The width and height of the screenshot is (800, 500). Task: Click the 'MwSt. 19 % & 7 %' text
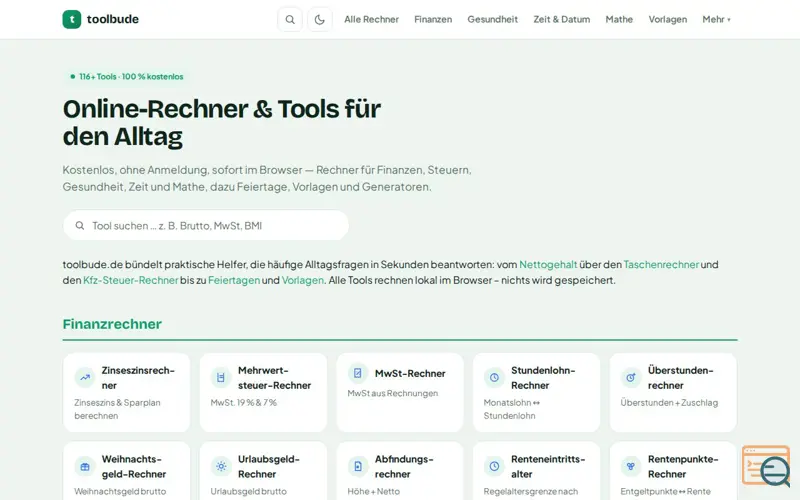click(243, 403)
